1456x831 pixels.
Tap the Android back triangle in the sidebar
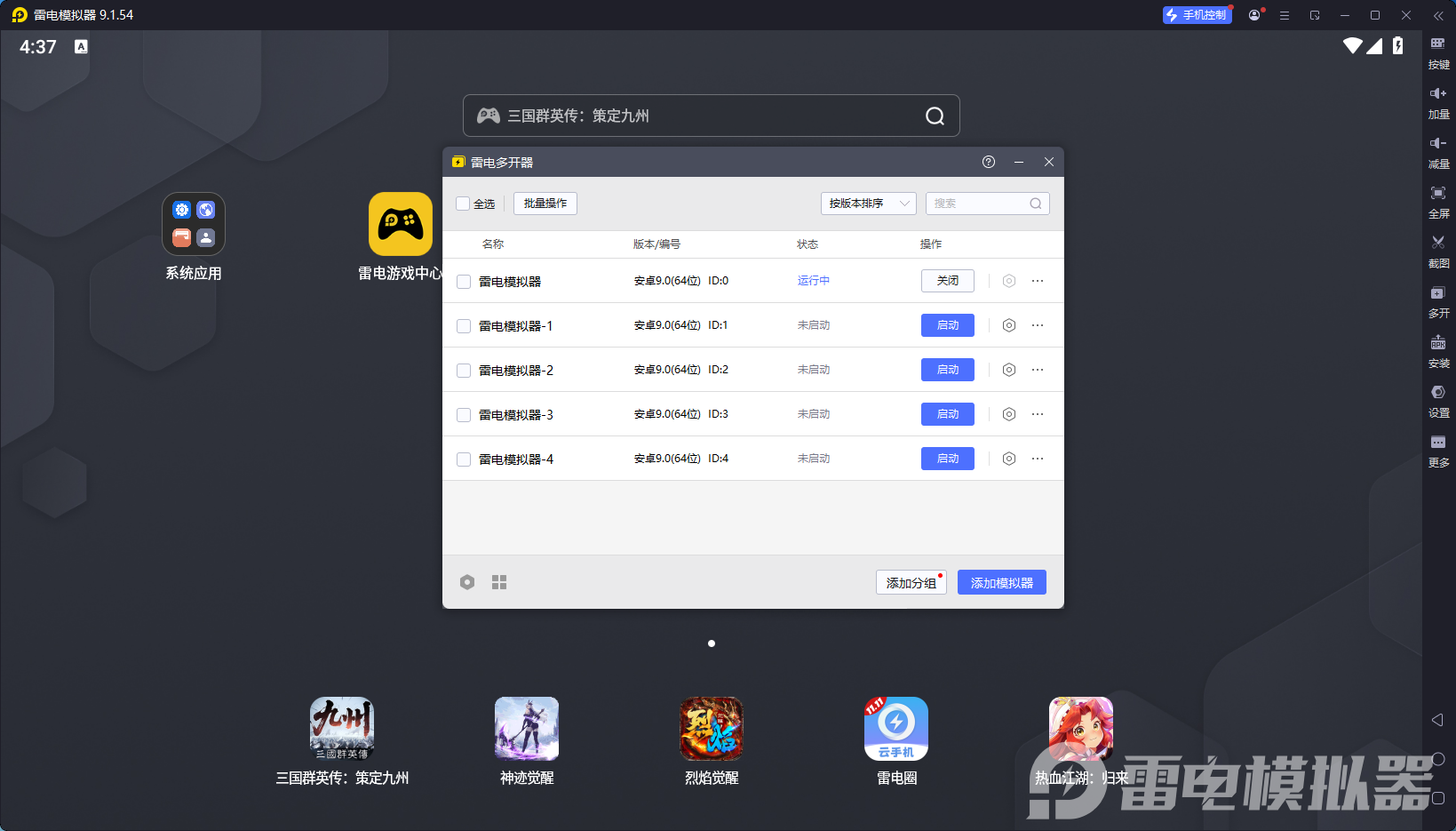[x=1437, y=720]
